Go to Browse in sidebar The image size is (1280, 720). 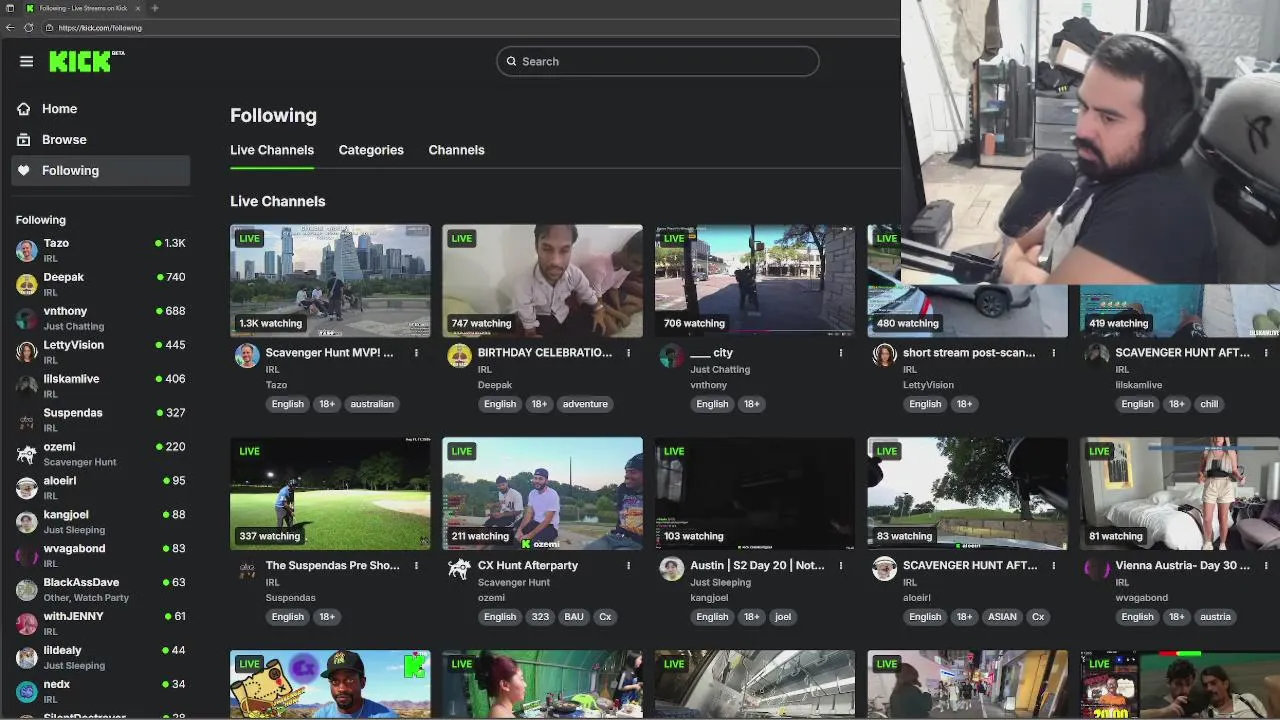(x=100, y=140)
